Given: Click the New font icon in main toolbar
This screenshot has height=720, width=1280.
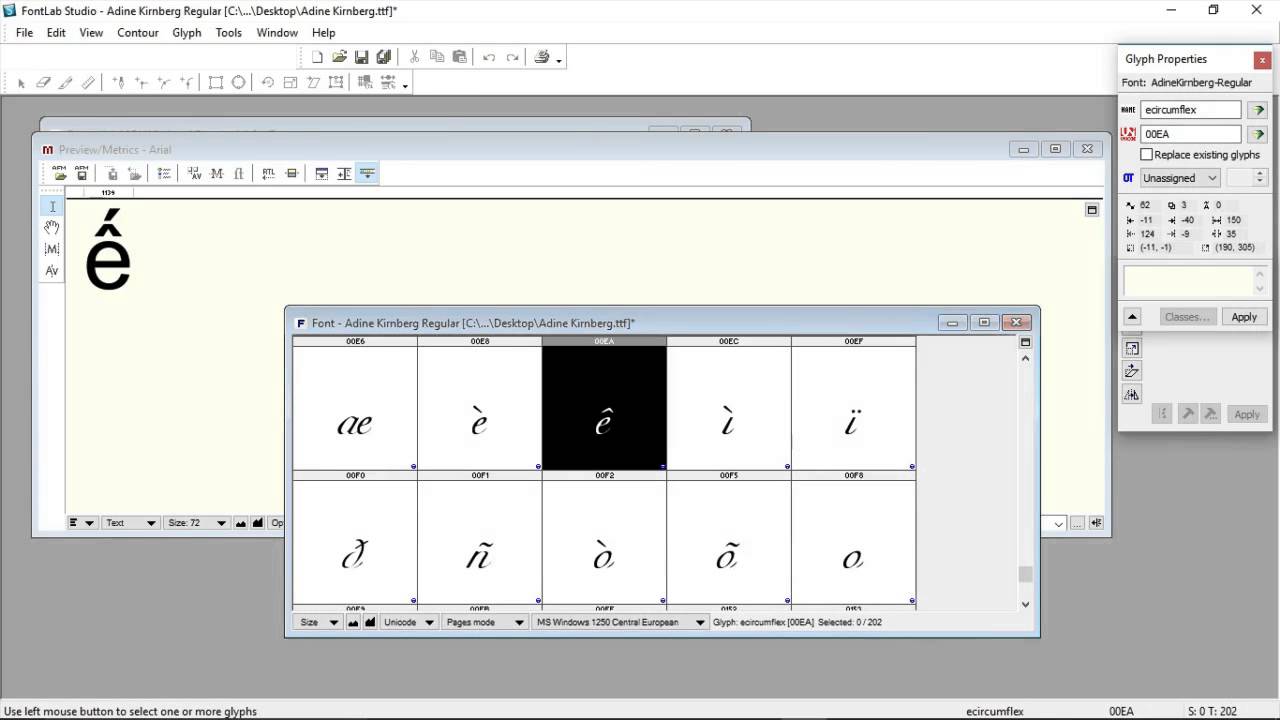Looking at the screenshot, I should coord(318,57).
